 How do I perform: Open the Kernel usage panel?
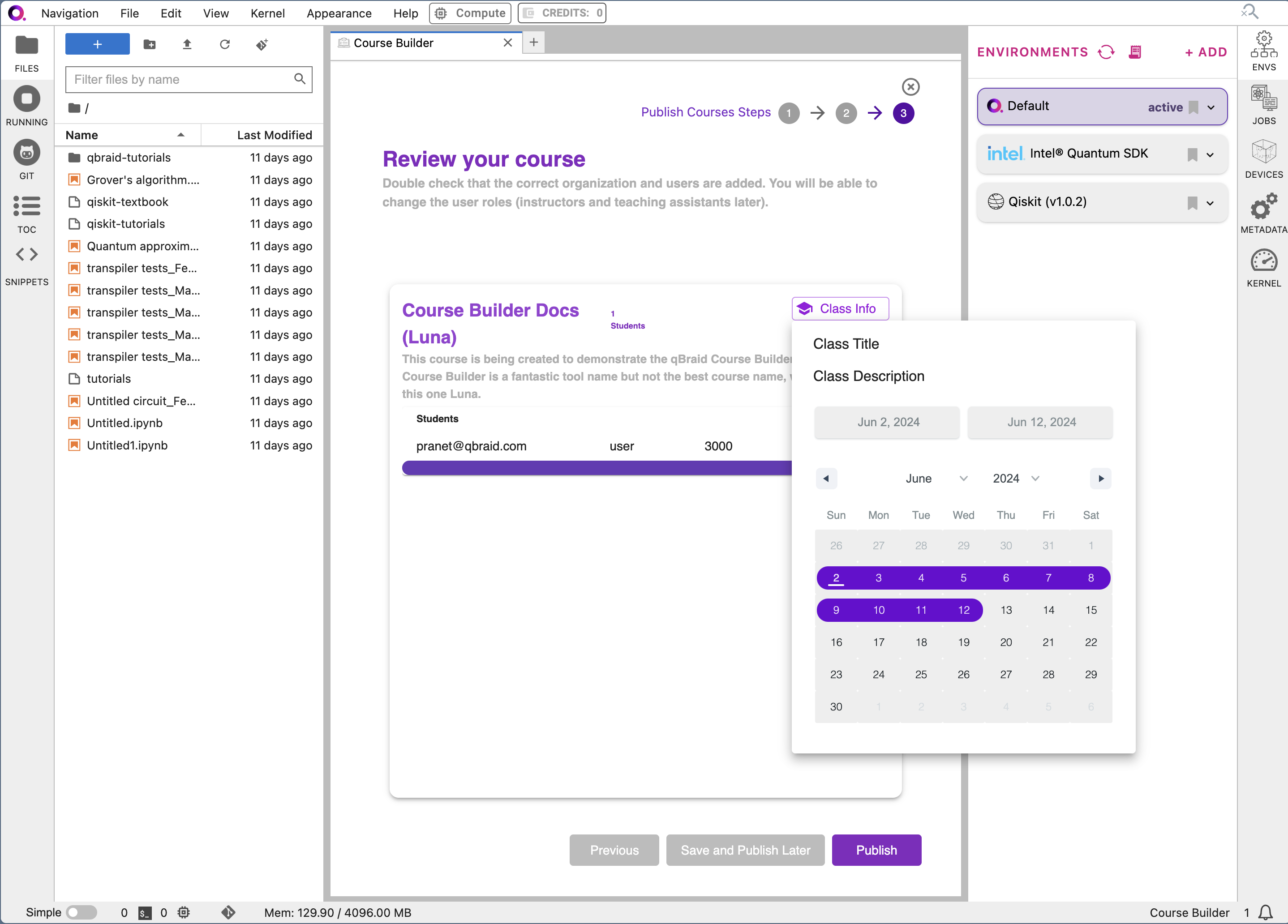[x=1263, y=269]
